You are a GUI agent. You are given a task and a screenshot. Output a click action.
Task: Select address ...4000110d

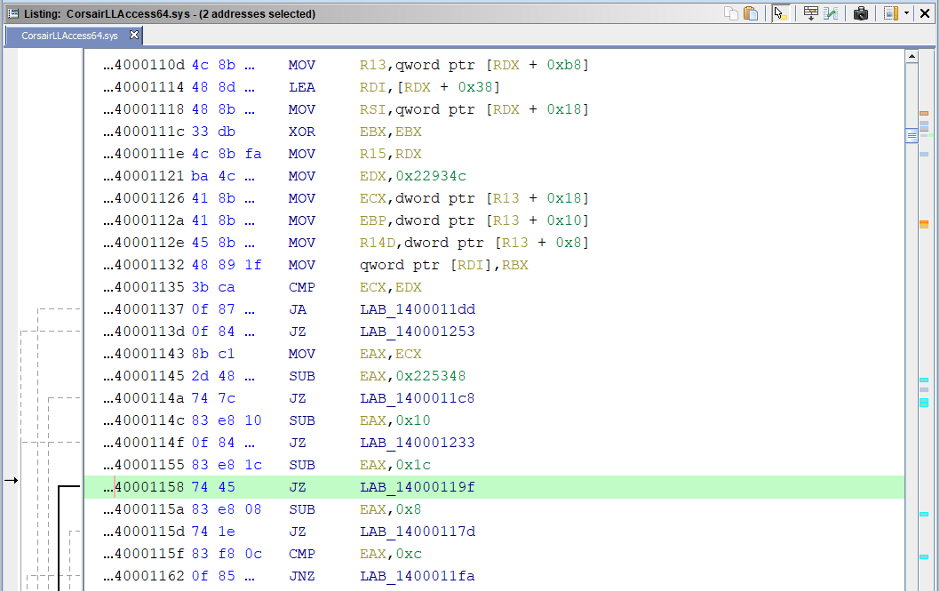[x=144, y=65]
